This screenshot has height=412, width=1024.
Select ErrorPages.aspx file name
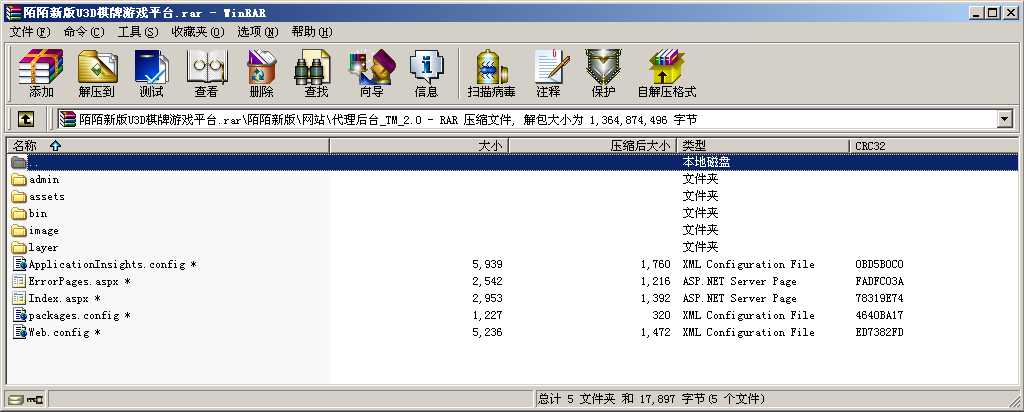click(80, 281)
